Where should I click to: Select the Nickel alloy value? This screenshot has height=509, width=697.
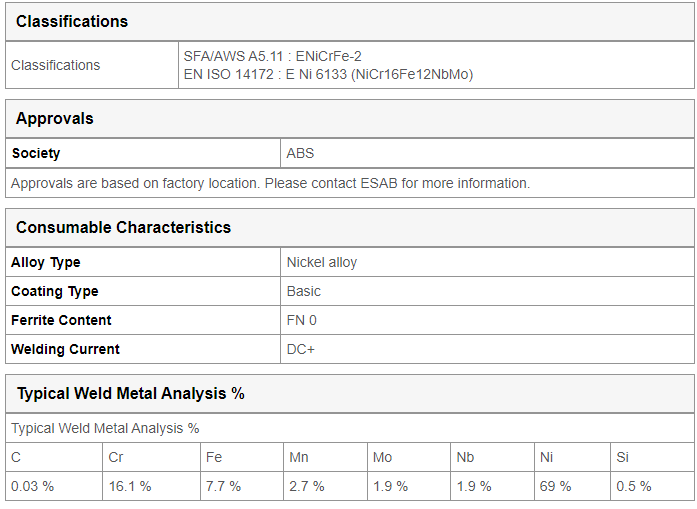(322, 262)
